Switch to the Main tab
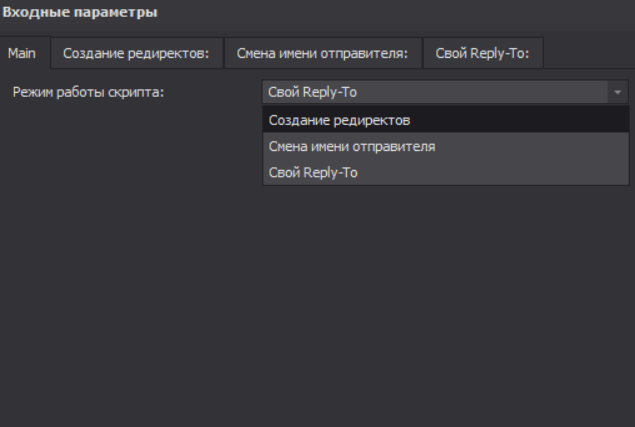This screenshot has height=427, width=635. click(22, 53)
